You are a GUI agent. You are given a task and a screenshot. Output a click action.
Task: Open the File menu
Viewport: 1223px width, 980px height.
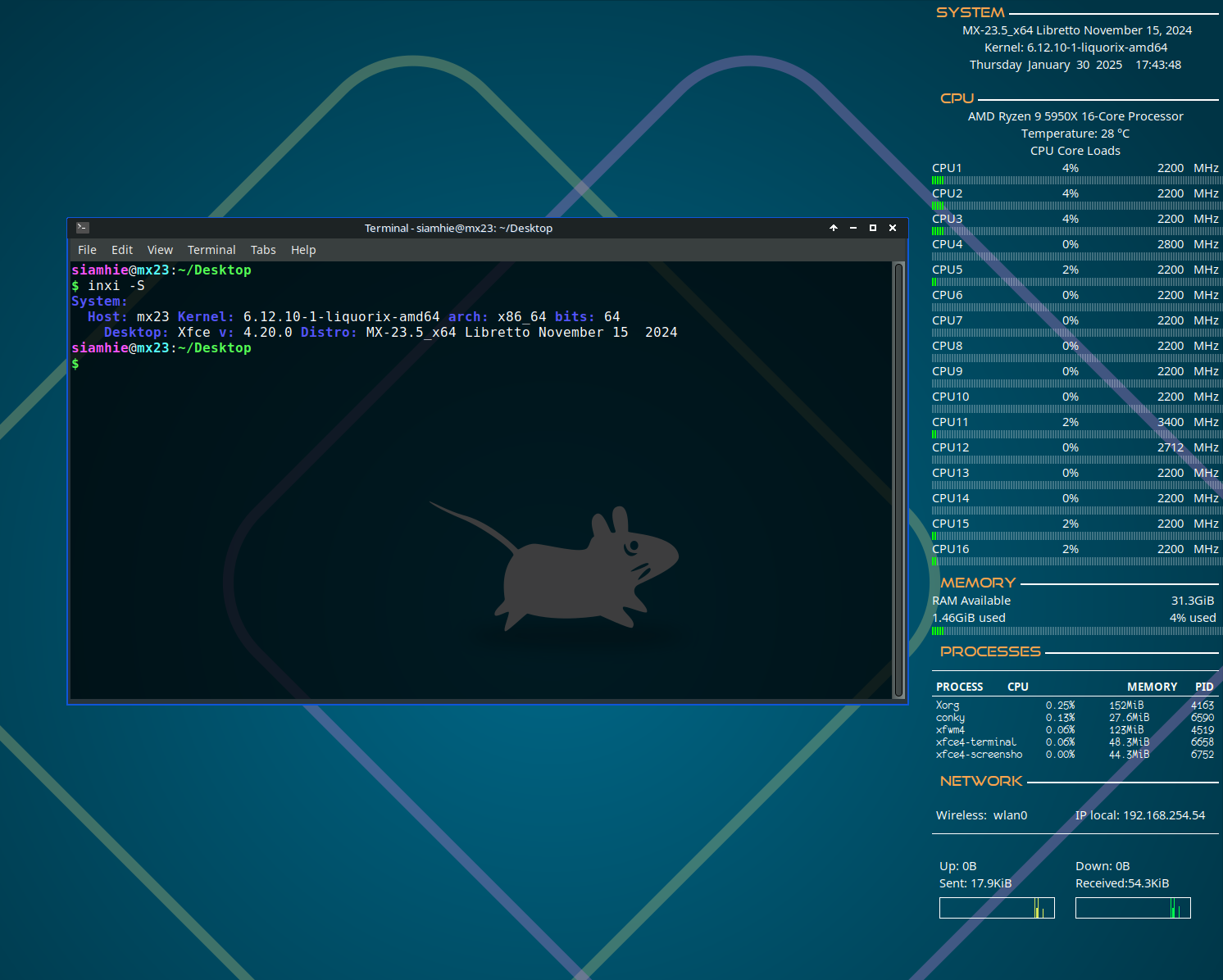[x=87, y=250]
